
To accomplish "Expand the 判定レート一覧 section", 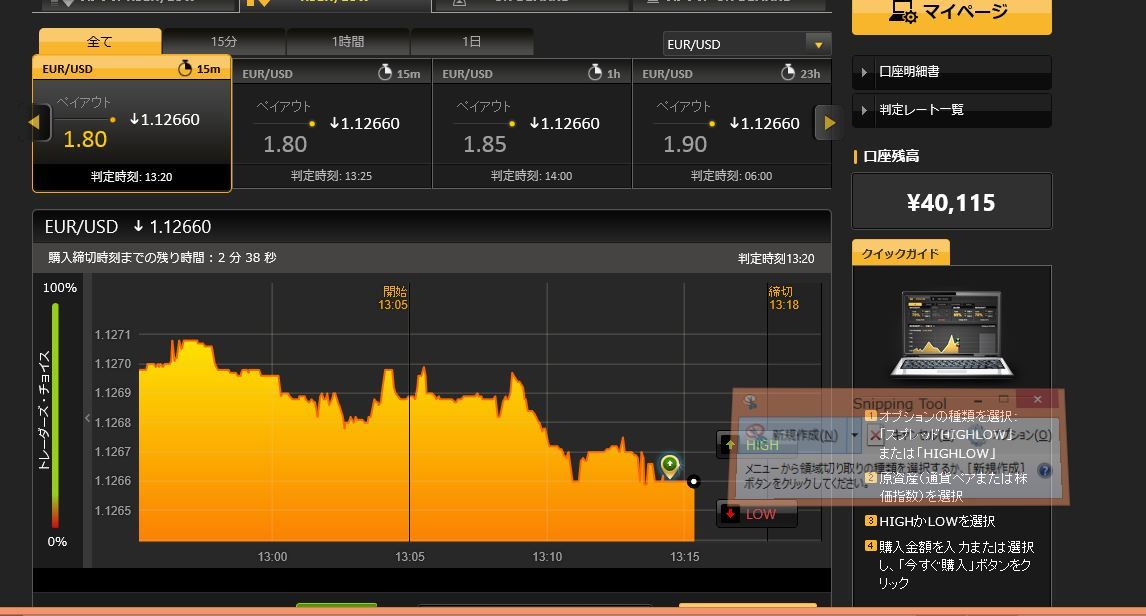I will pos(952,110).
